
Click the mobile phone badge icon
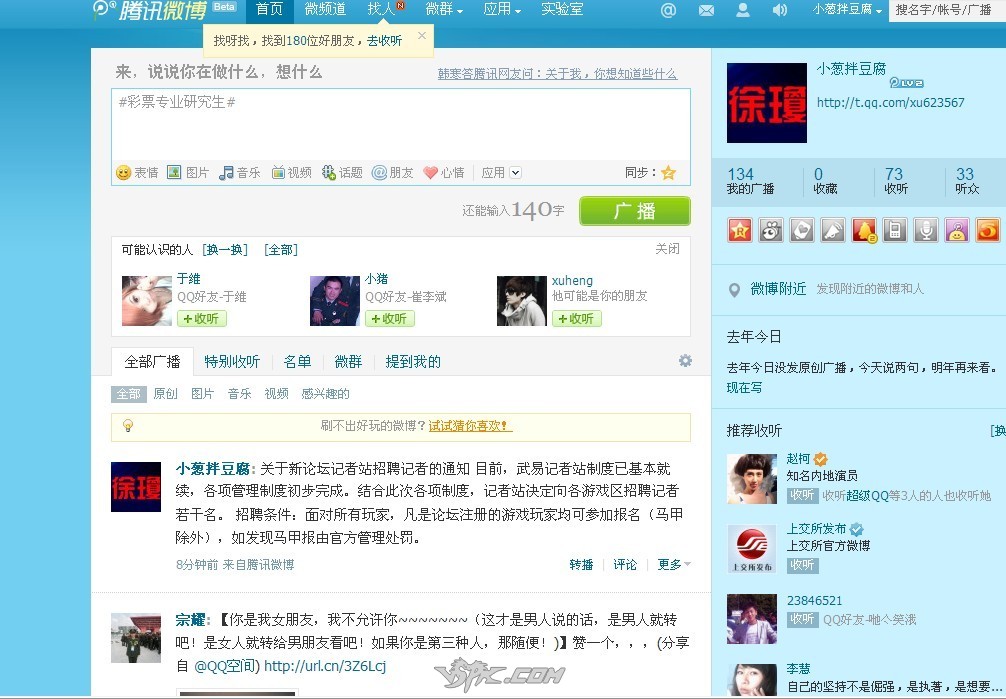894,230
